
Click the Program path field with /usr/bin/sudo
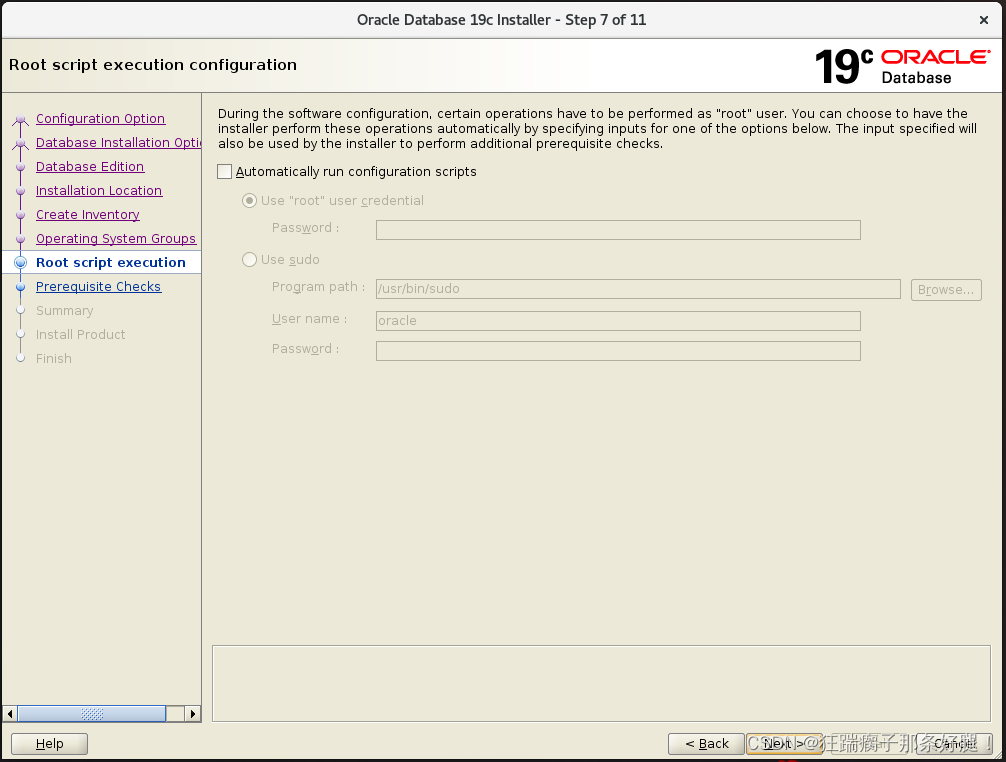point(638,289)
